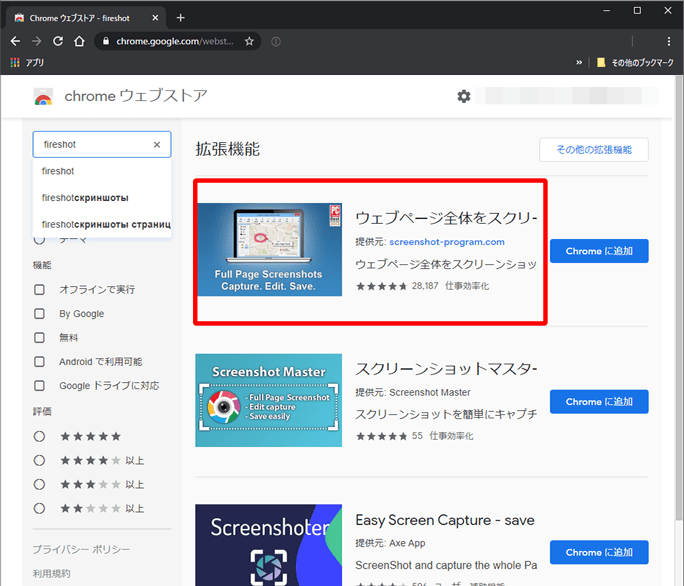Click the page vertical scrollbar
The height and width of the screenshot is (586, 684).
(x=679, y=297)
